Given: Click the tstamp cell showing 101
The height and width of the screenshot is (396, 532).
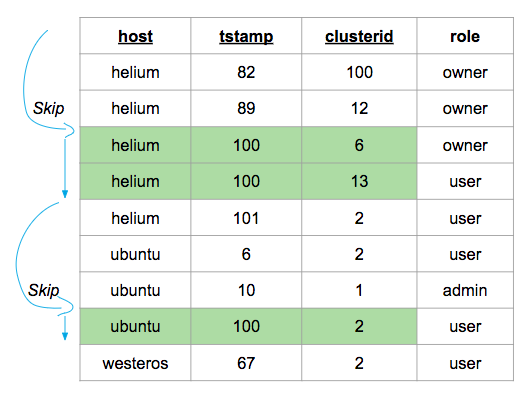Looking at the screenshot, I should (x=246, y=218).
